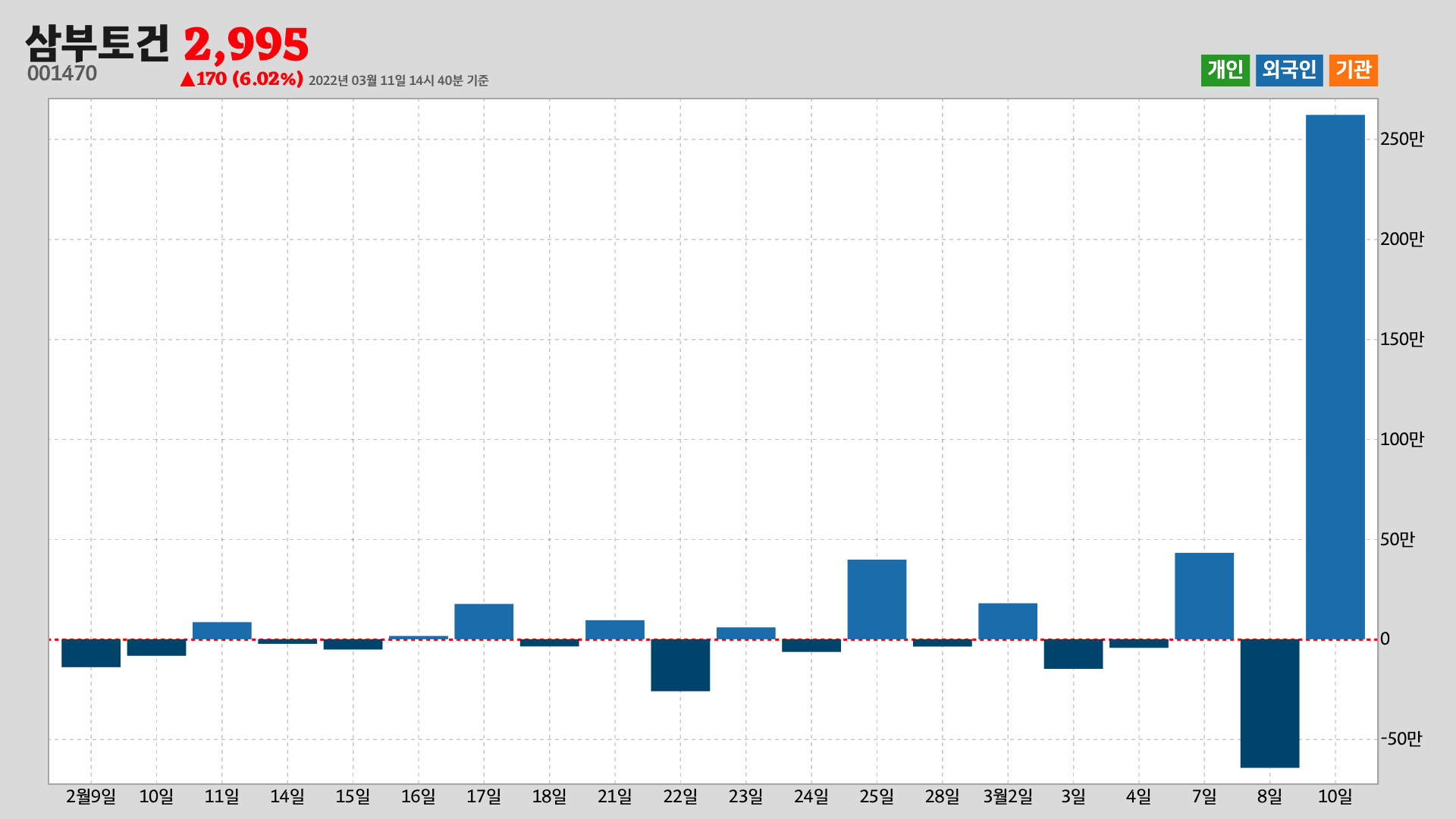
Task: Click the stock name 삼부토건
Action: (98, 43)
